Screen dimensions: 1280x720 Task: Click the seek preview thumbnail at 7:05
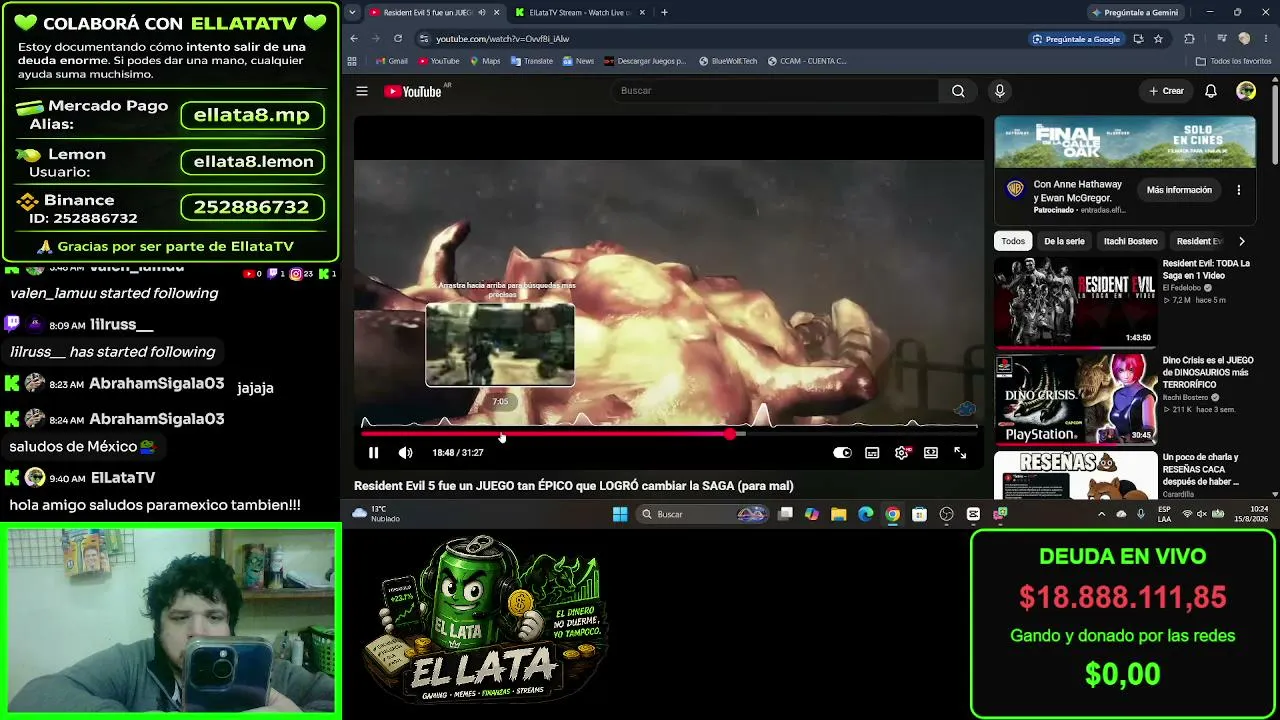(500, 345)
